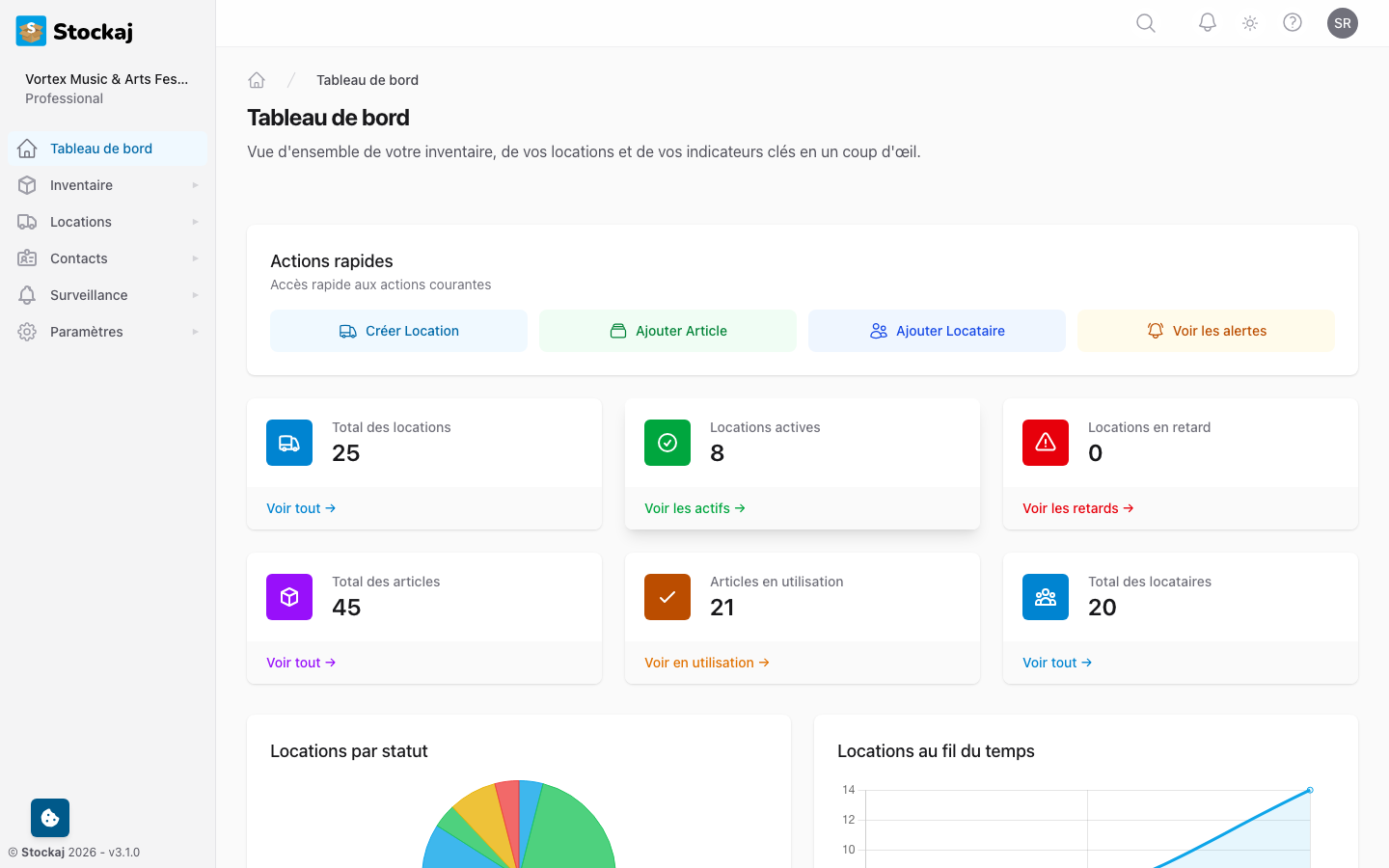Click the SR user avatar

[x=1343, y=22]
